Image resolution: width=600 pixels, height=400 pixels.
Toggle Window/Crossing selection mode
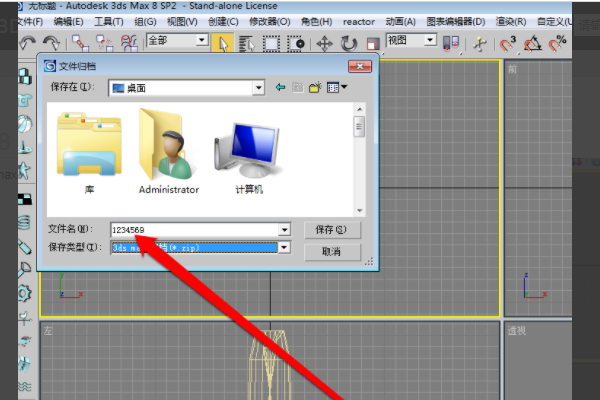pos(295,44)
